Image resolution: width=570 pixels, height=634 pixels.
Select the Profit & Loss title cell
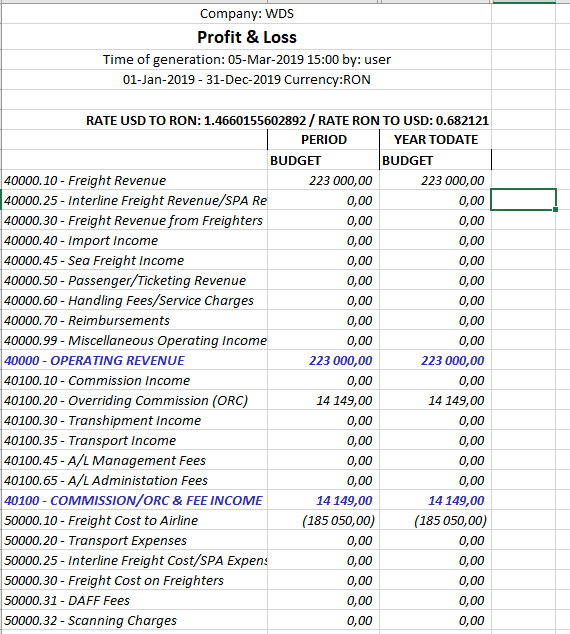tap(247, 37)
